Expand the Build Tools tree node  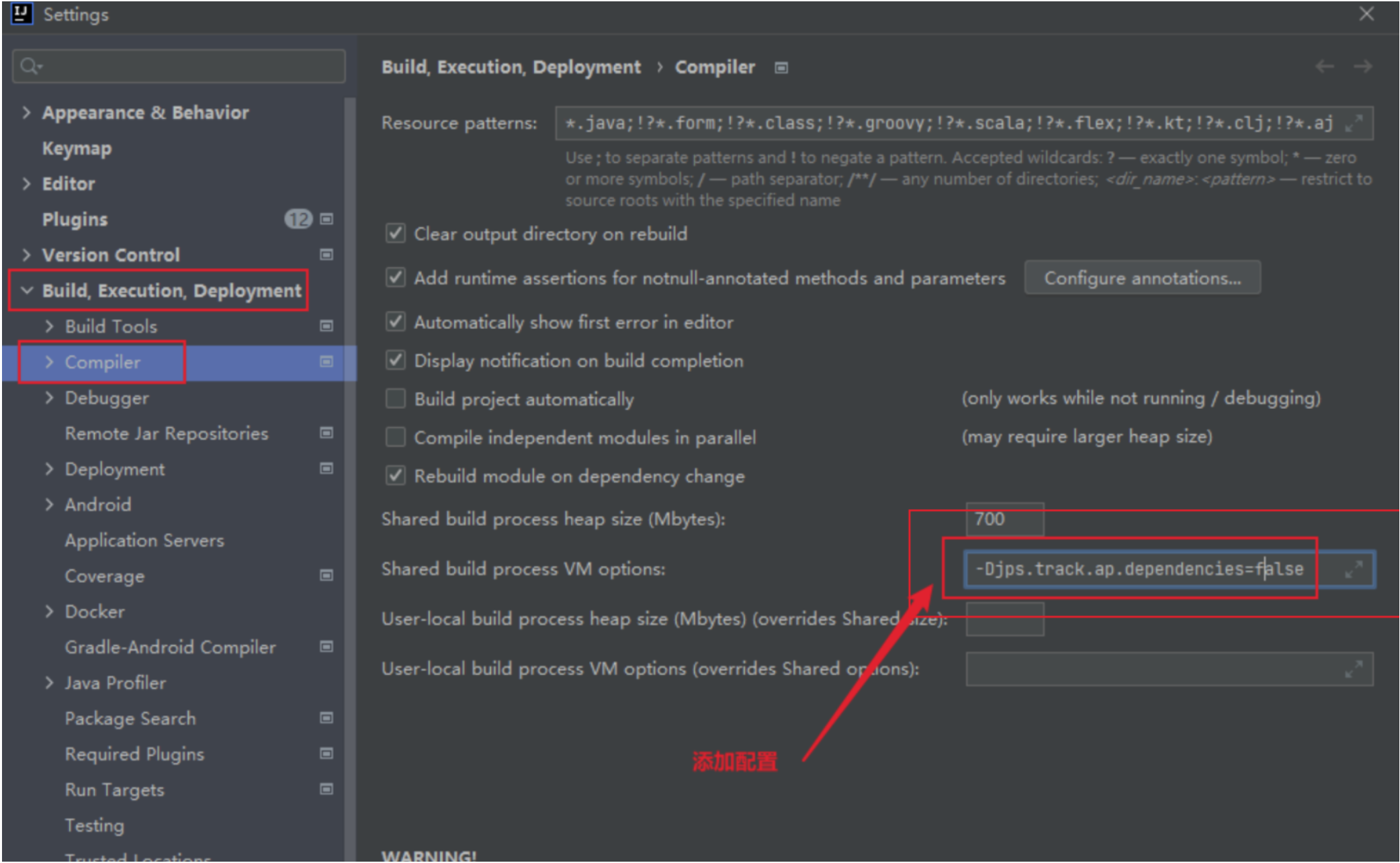coord(49,326)
